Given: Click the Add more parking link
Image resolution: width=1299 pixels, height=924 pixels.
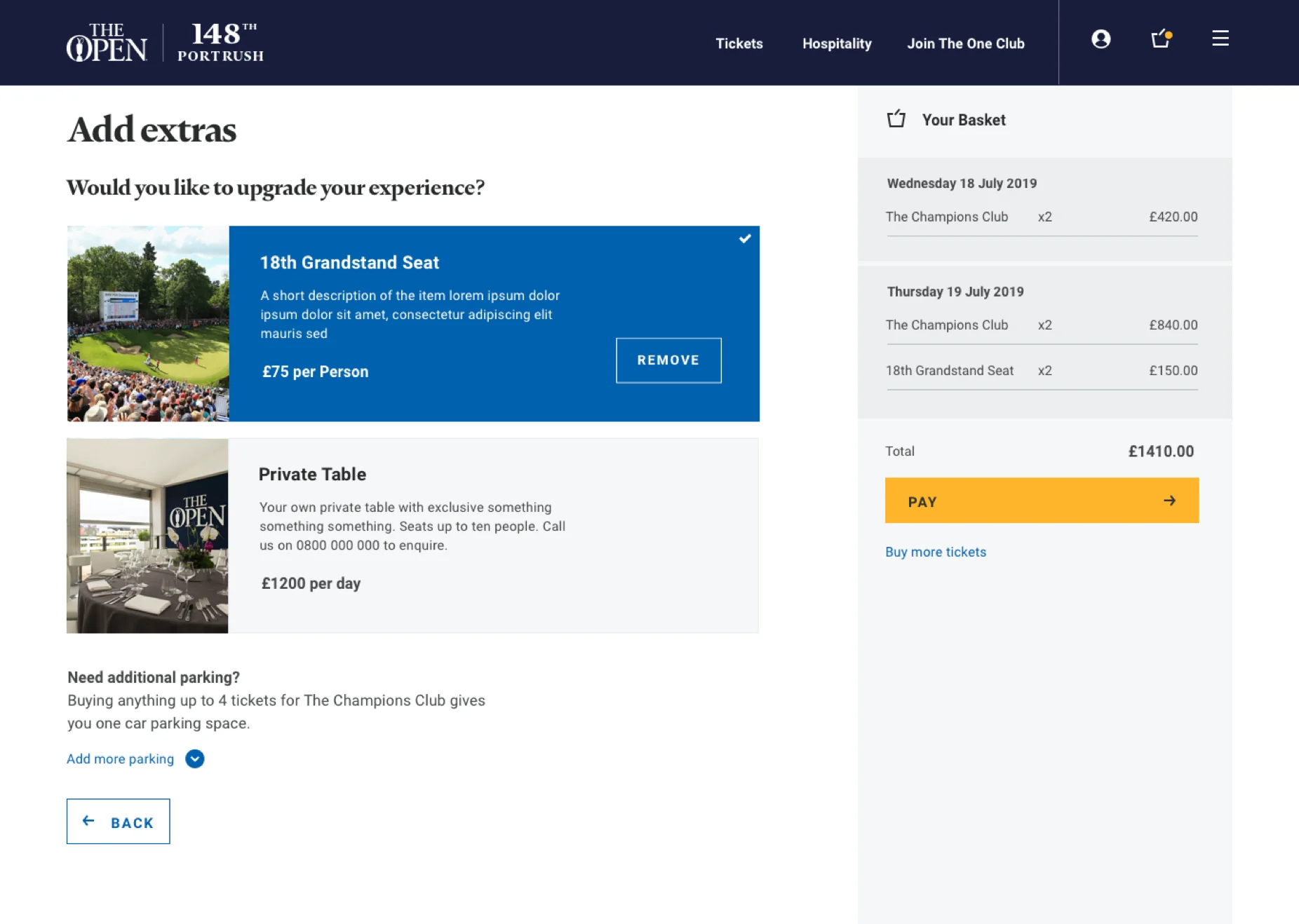Looking at the screenshot, I should [x=120, y=759].
